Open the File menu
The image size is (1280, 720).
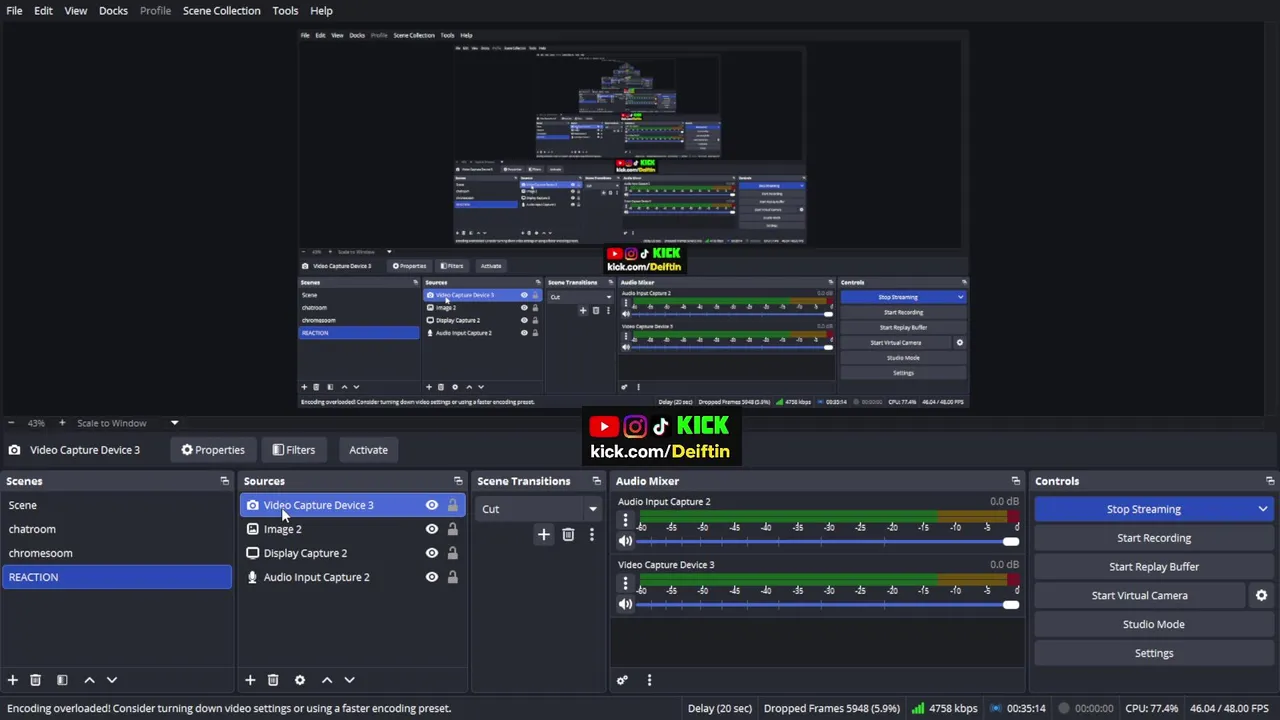pyautogui.click(x=14, y=10)
